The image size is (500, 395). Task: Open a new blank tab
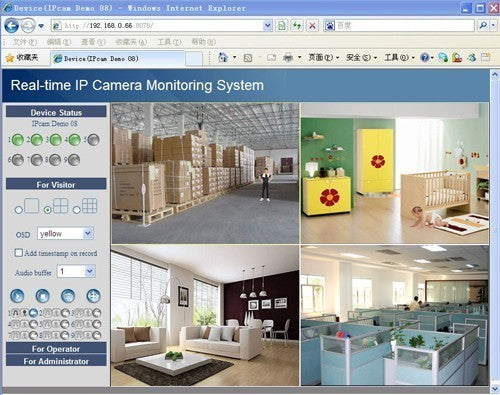tap(194, 59)
